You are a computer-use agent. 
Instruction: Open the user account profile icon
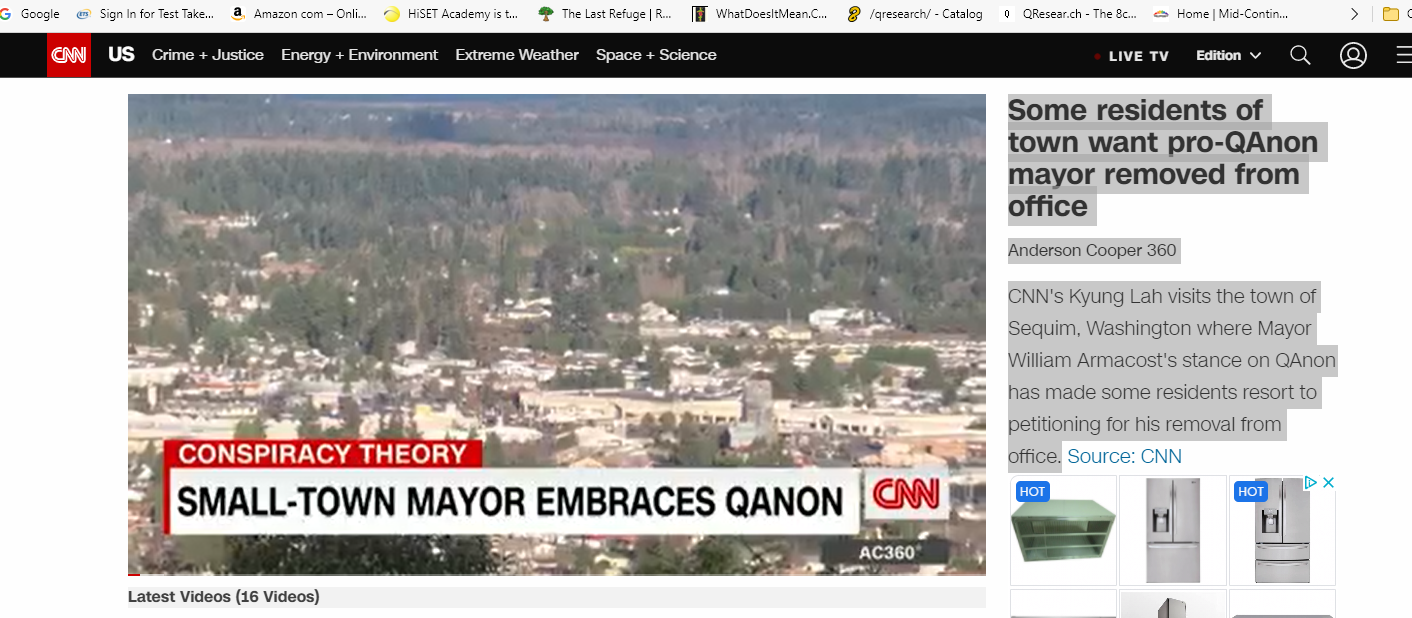(1353, 55)
